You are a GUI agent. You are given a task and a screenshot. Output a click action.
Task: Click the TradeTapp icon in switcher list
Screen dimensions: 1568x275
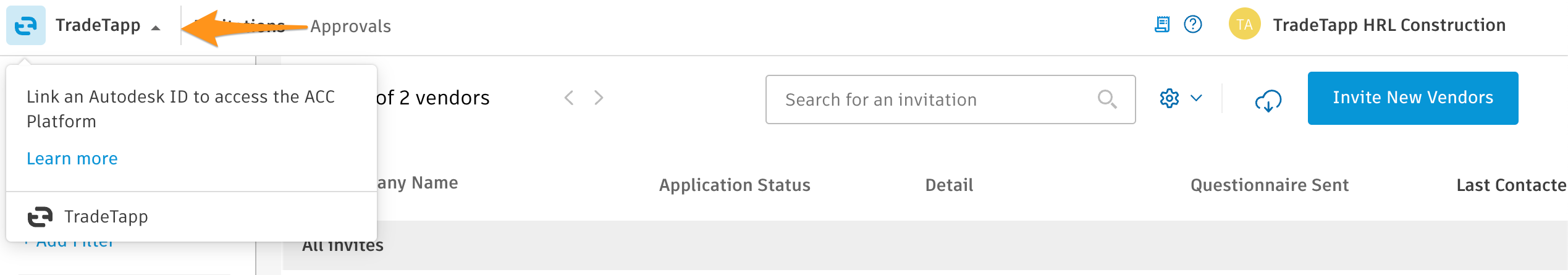[40, 217]
